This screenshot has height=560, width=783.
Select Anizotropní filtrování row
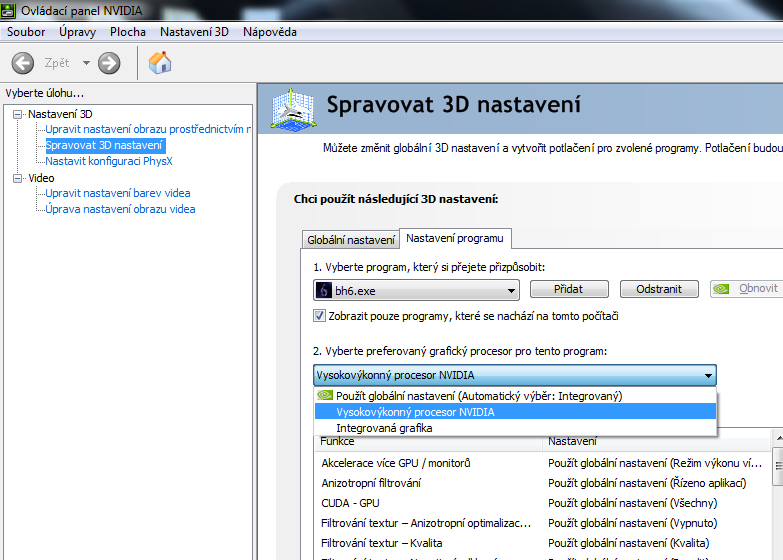point(542,483)
